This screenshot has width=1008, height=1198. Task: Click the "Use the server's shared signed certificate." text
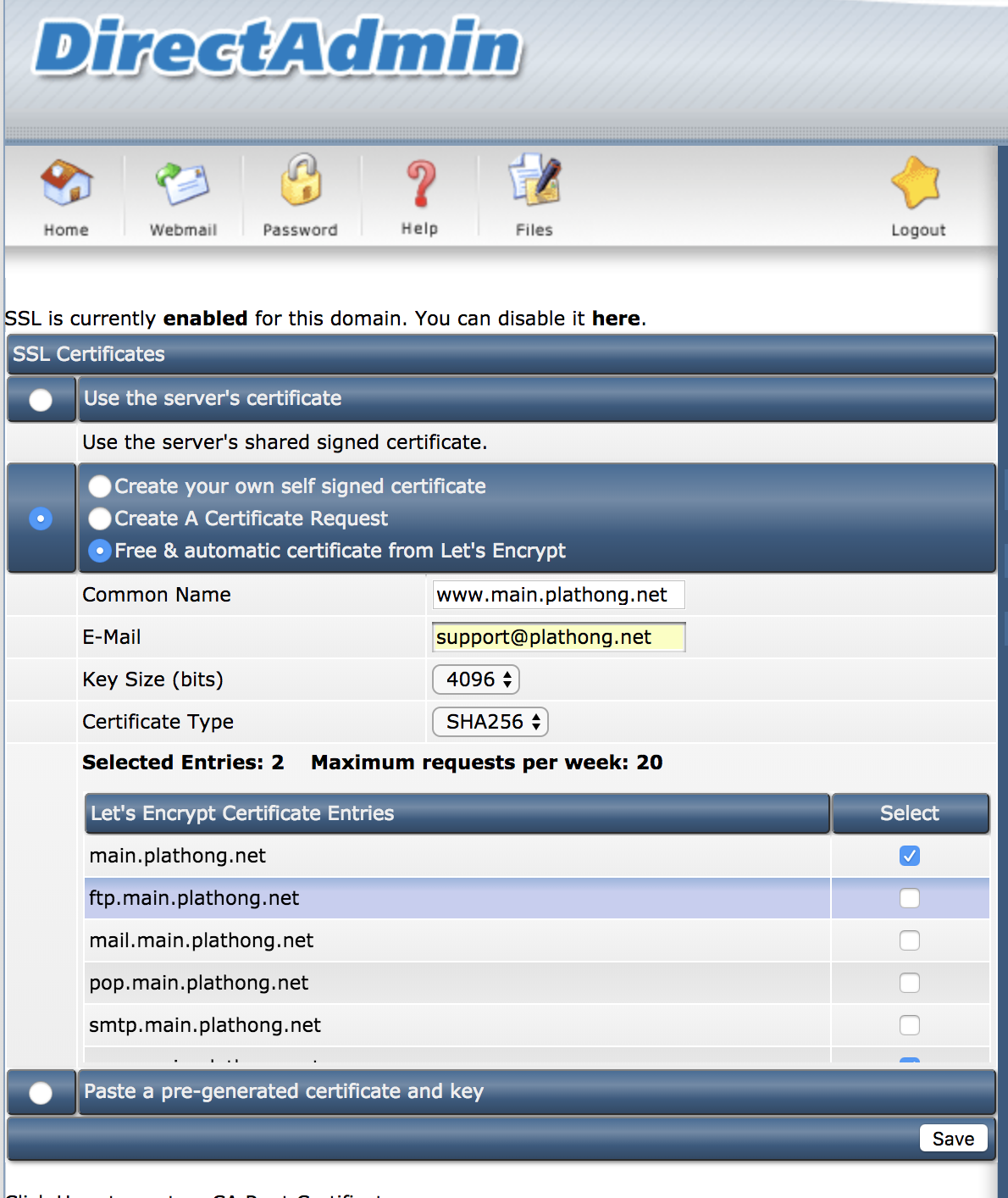pyautogui.click(x=285, y=442)
